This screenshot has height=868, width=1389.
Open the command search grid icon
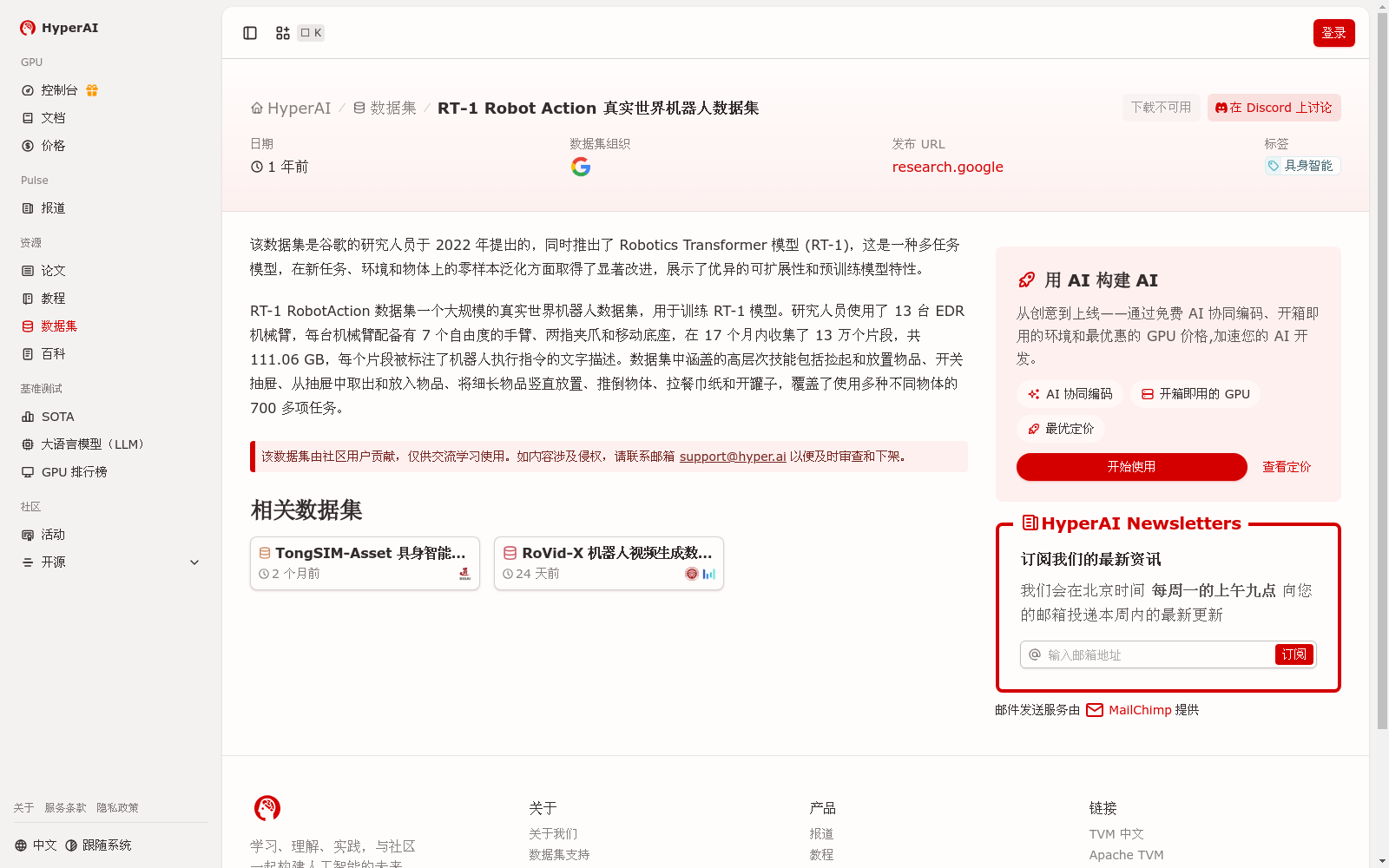coord(283,33)
